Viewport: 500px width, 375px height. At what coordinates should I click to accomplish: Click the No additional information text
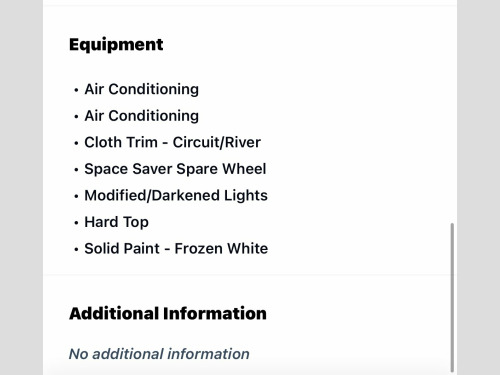coord(159,354)
